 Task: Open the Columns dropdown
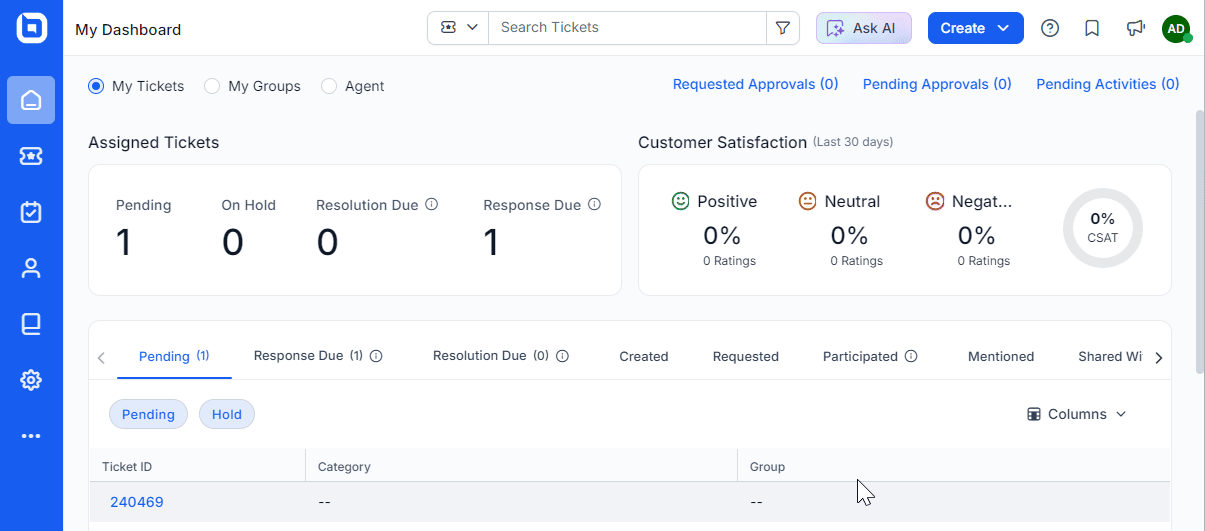[1077, 414]
